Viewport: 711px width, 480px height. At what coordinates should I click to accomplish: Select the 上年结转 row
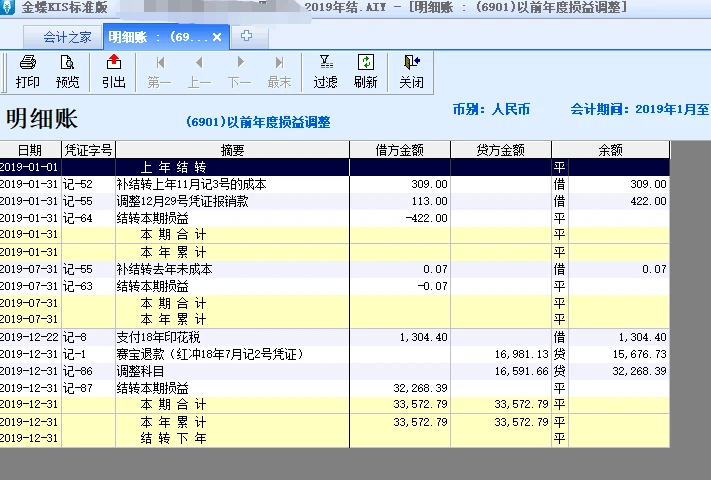[335, 167]
